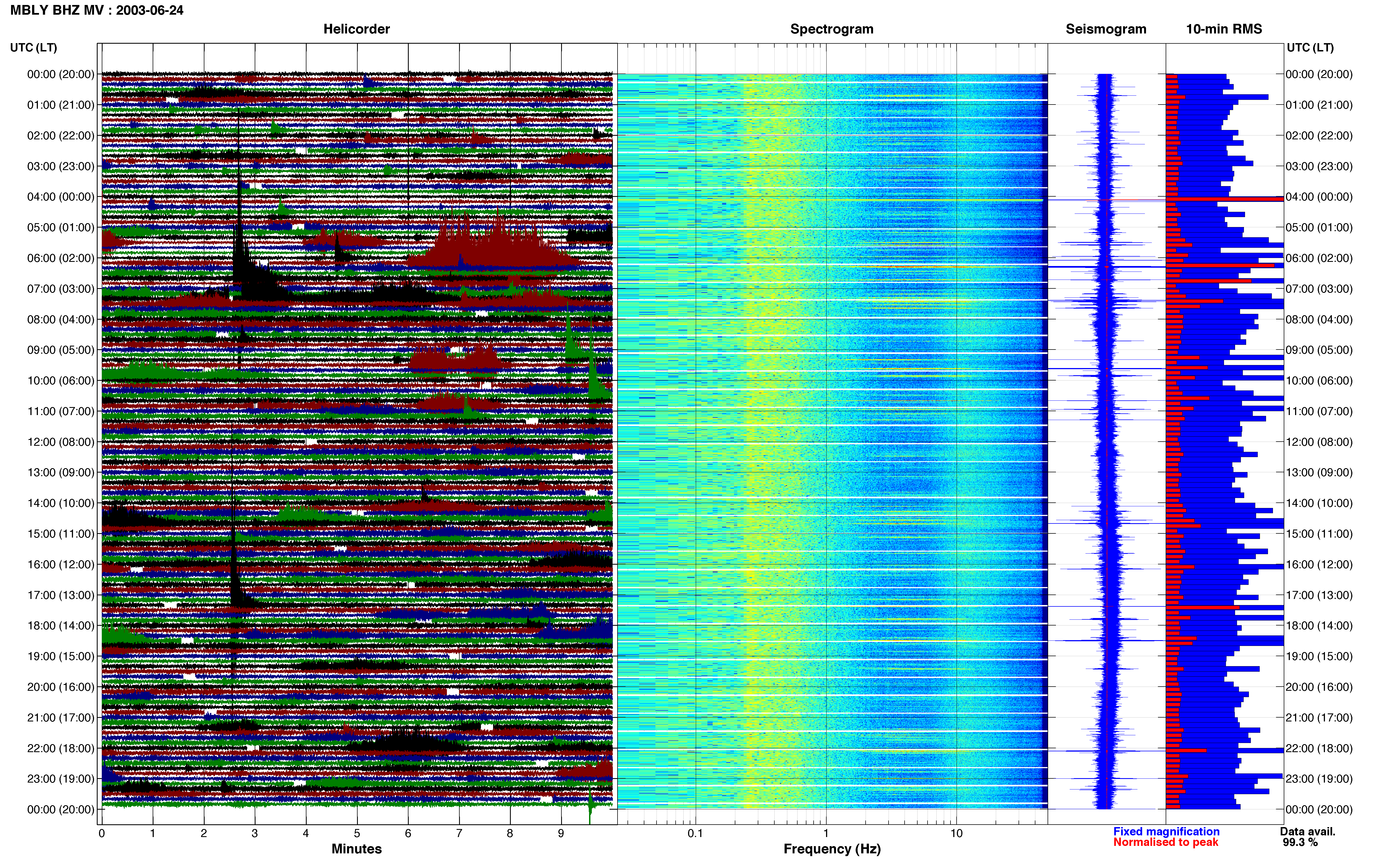1388x868 pixels.
Task: Click minute tick '8' on the Helicorder axis
Action: pos(510,833)
